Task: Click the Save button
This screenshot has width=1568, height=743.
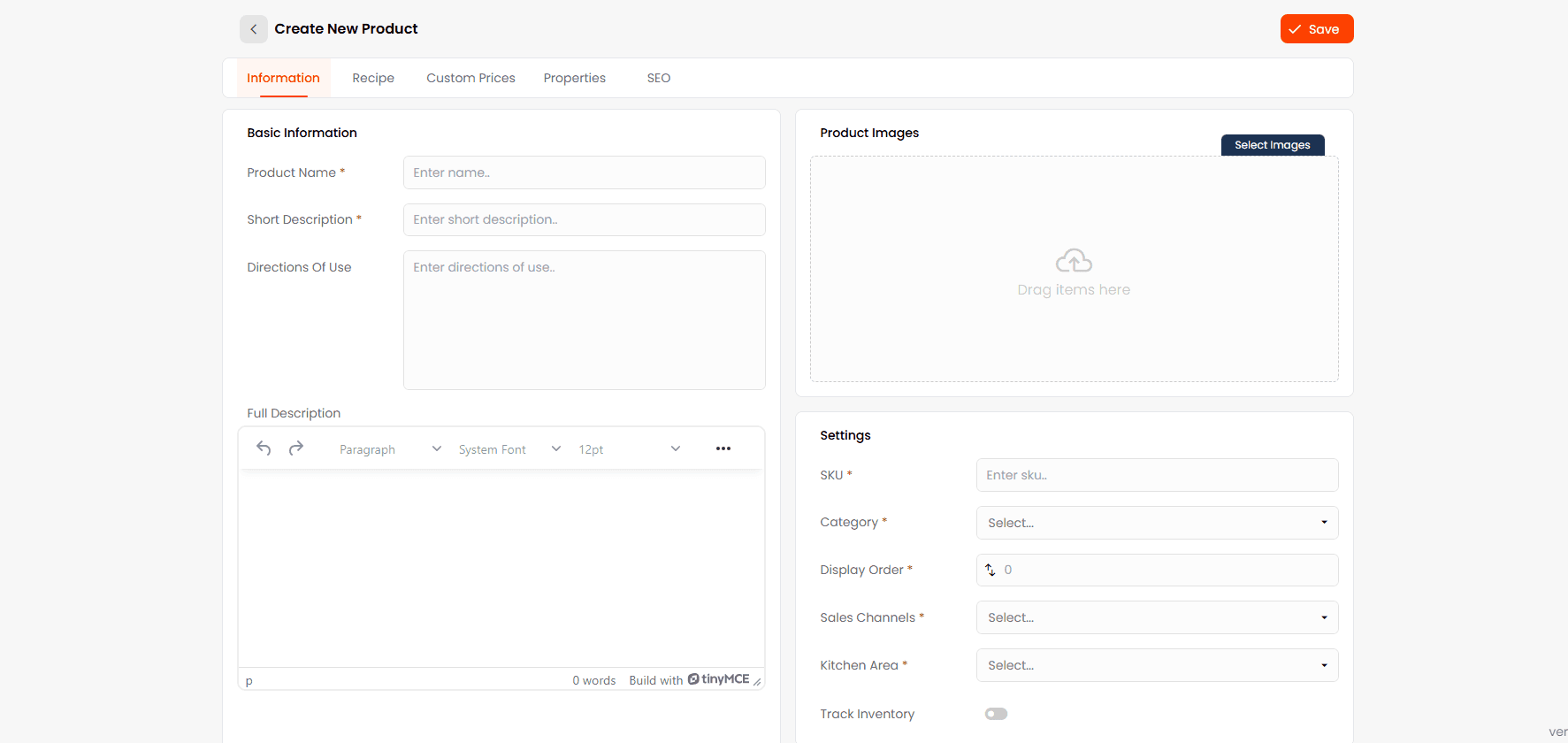Action: pyautogui.click(x=1316, y=29)
